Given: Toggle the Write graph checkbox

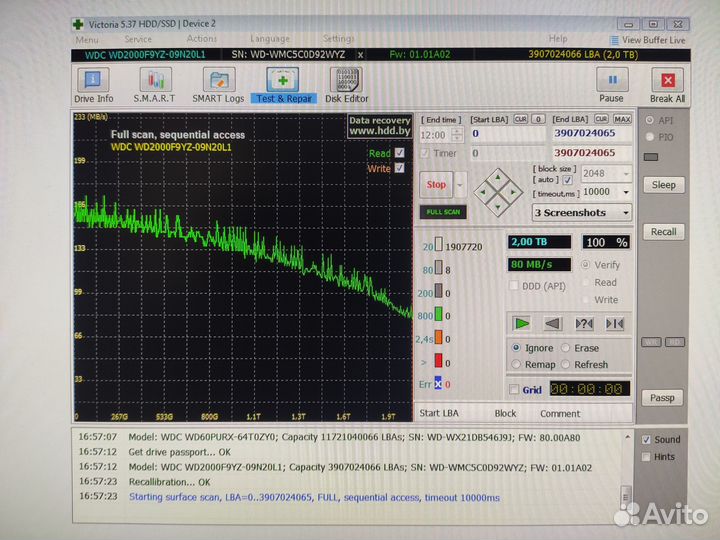Looking at the screenshot, I should (x=399, y=168).
